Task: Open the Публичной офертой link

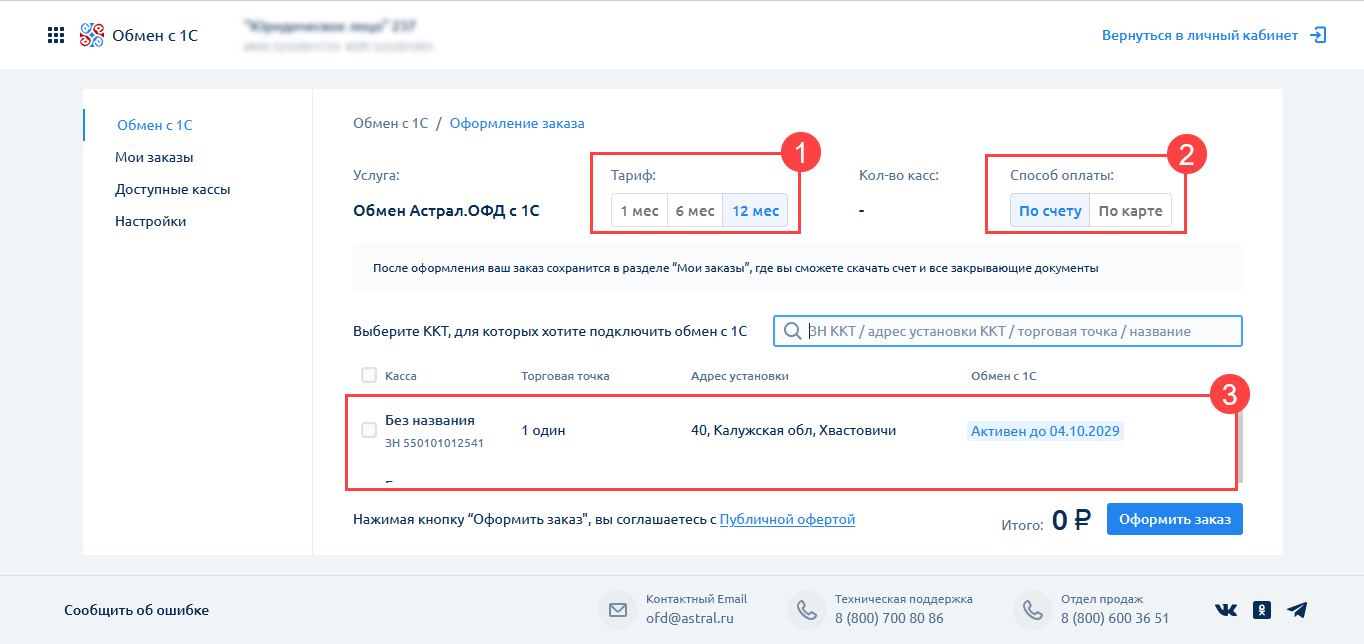Action: point(787,519)
